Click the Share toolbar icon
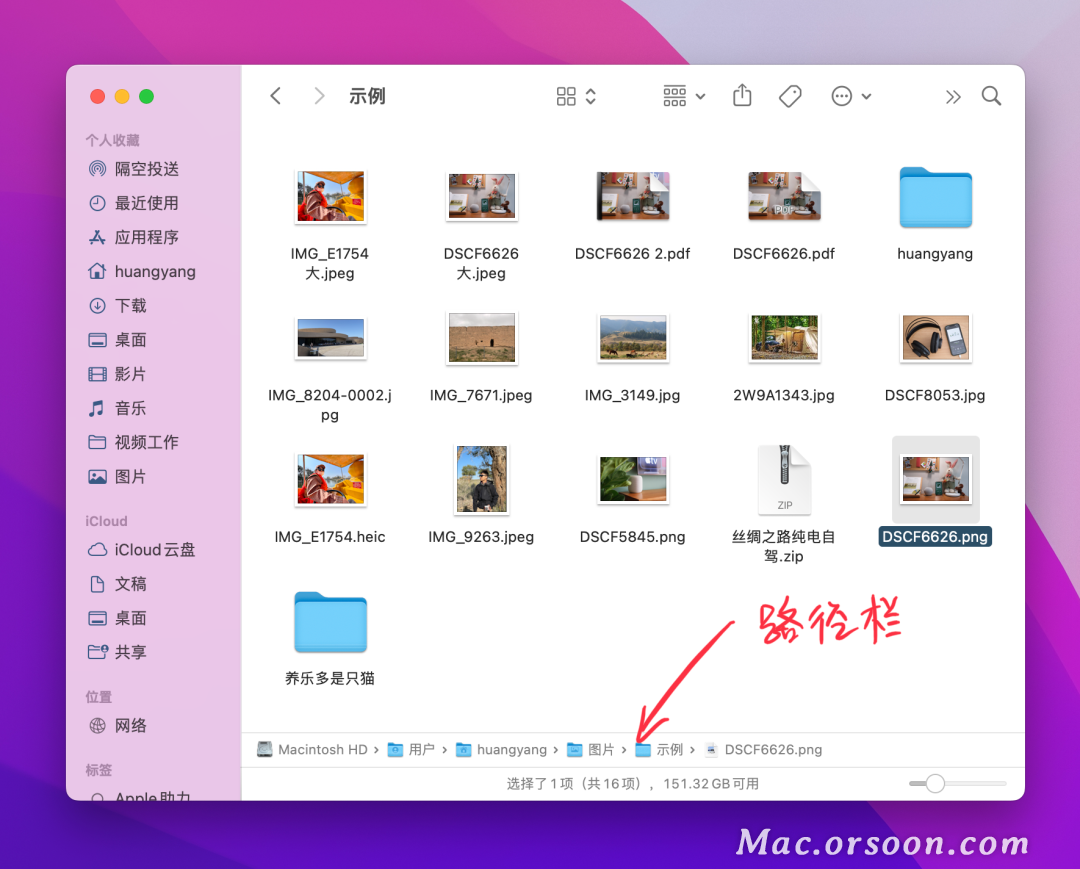 point(742,95)
